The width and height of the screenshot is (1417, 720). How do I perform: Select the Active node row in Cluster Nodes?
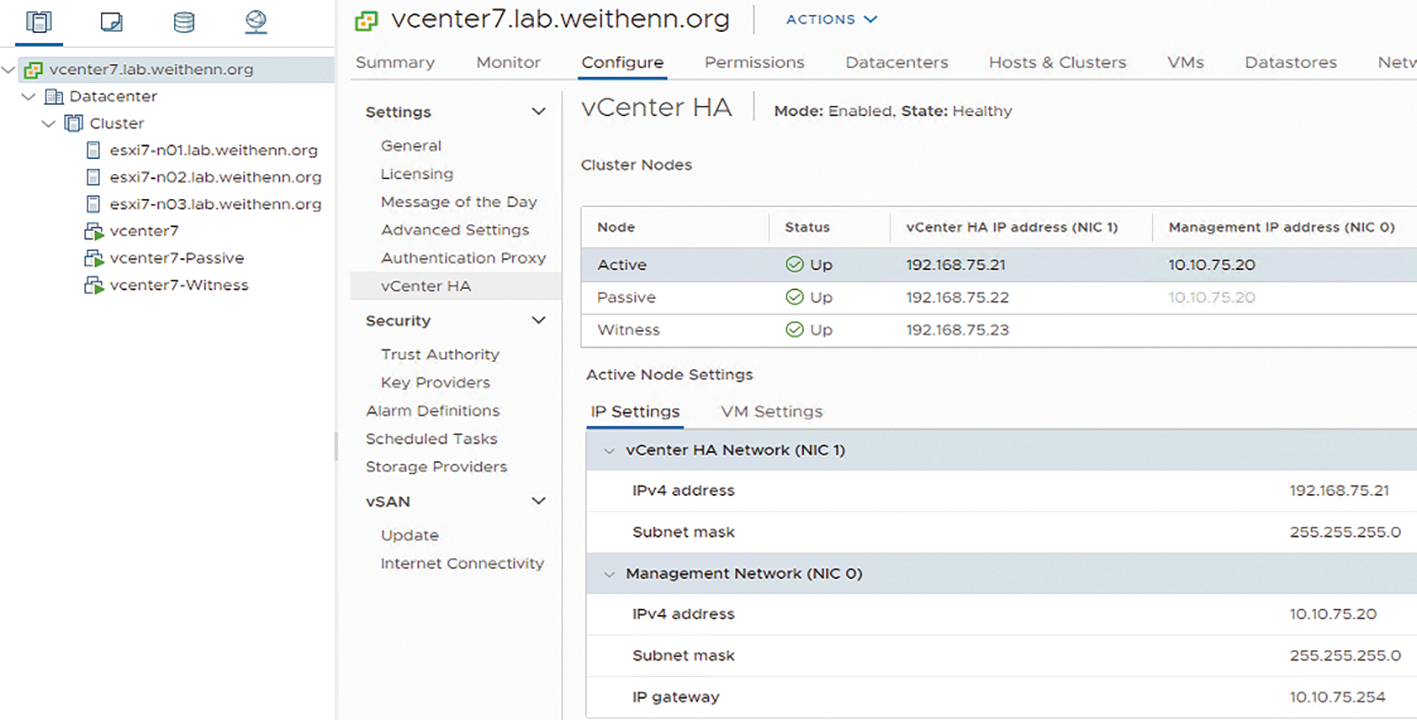pyautogui.click(x=999, y=266)
